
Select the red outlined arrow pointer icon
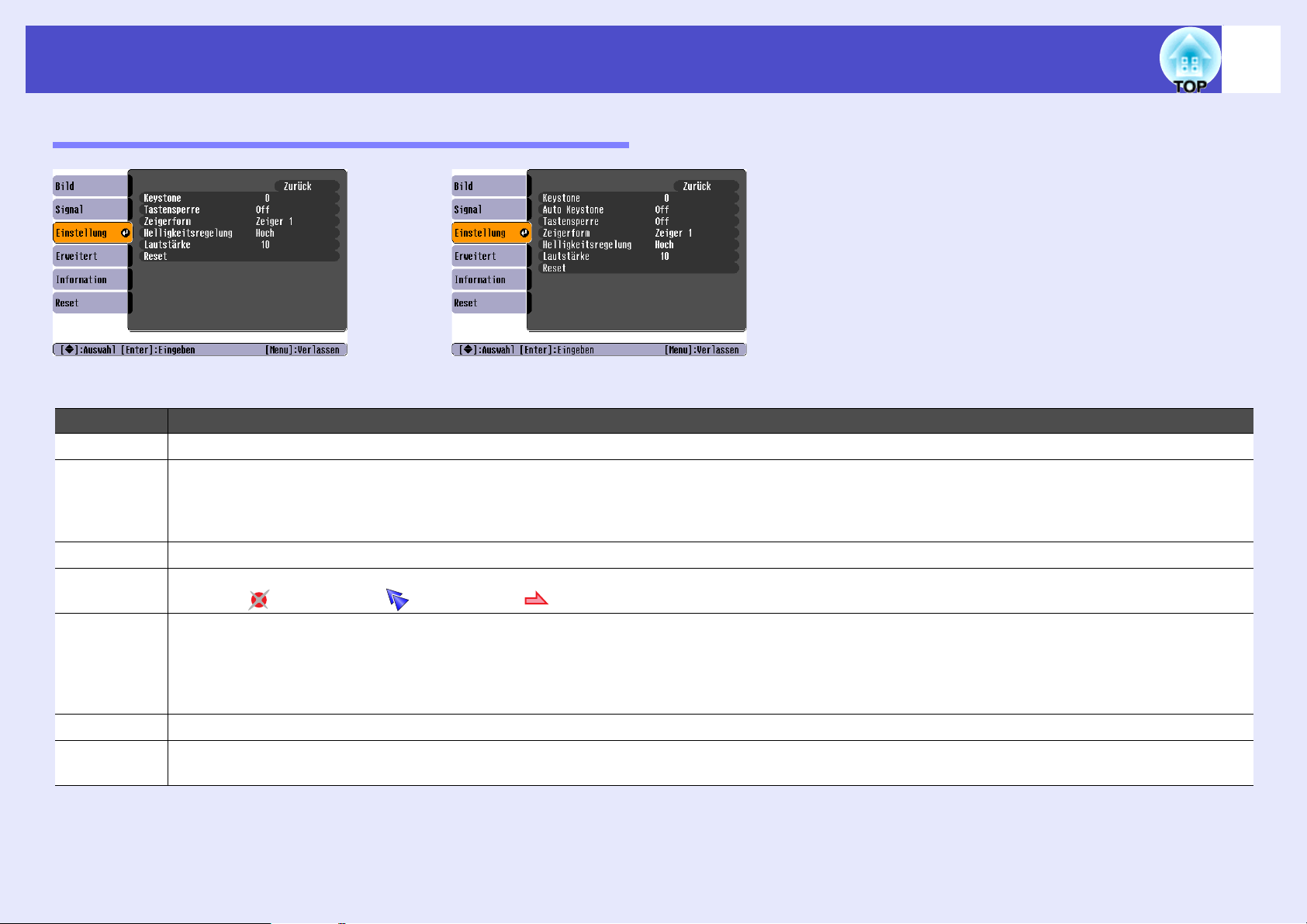(x=536, y=598)
